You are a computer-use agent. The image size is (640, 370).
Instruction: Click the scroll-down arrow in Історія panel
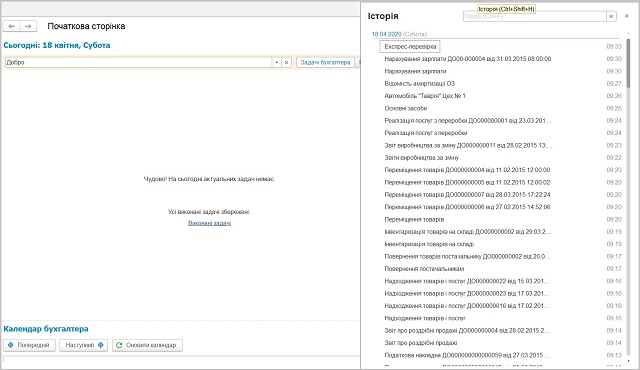pyautogui.click(x=628, y=361)
